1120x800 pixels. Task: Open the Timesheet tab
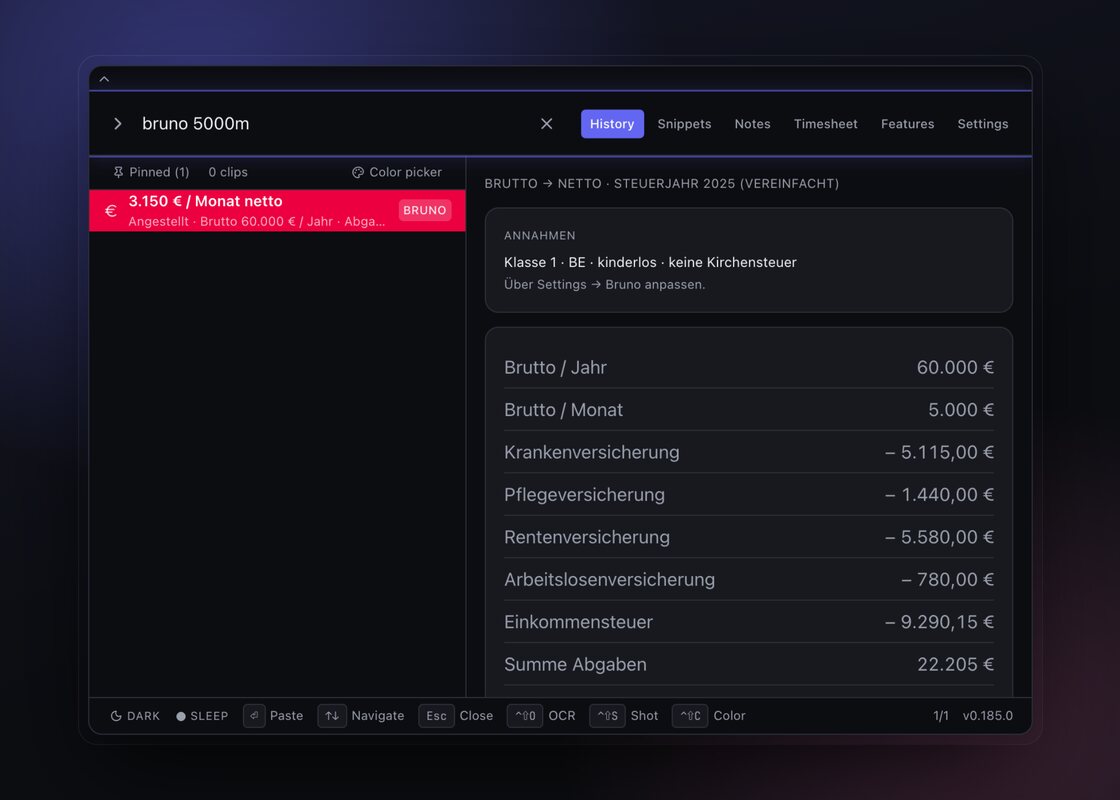point(826,124)
